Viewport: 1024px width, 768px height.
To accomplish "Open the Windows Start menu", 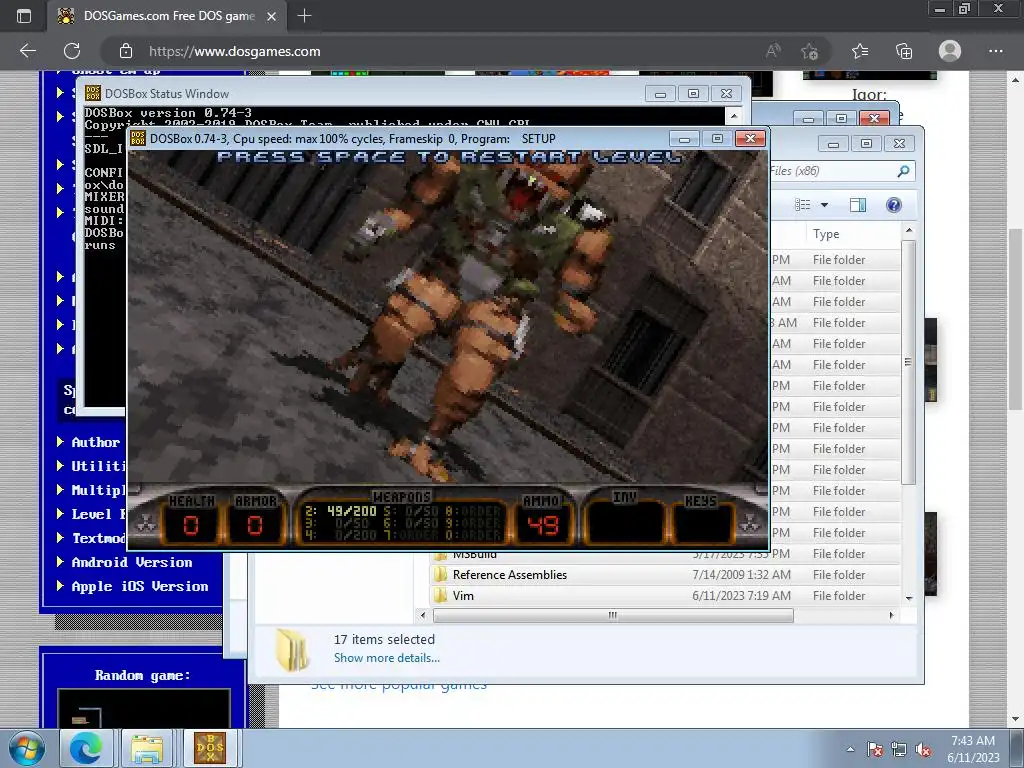I will pyautogui.click(x=27, y=748).
